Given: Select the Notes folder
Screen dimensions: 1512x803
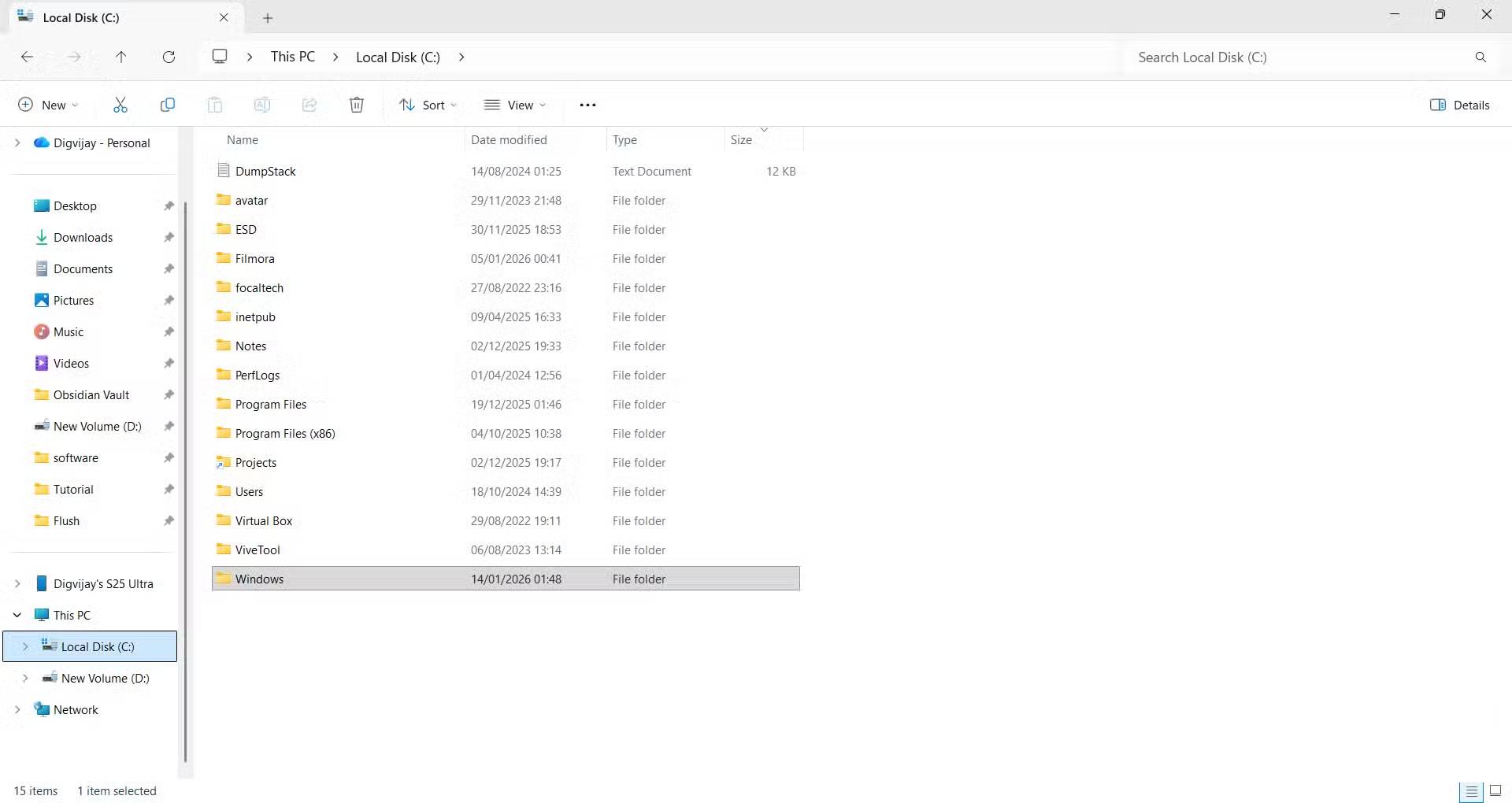Looking at the screenshot, I should tap(506, 346).
